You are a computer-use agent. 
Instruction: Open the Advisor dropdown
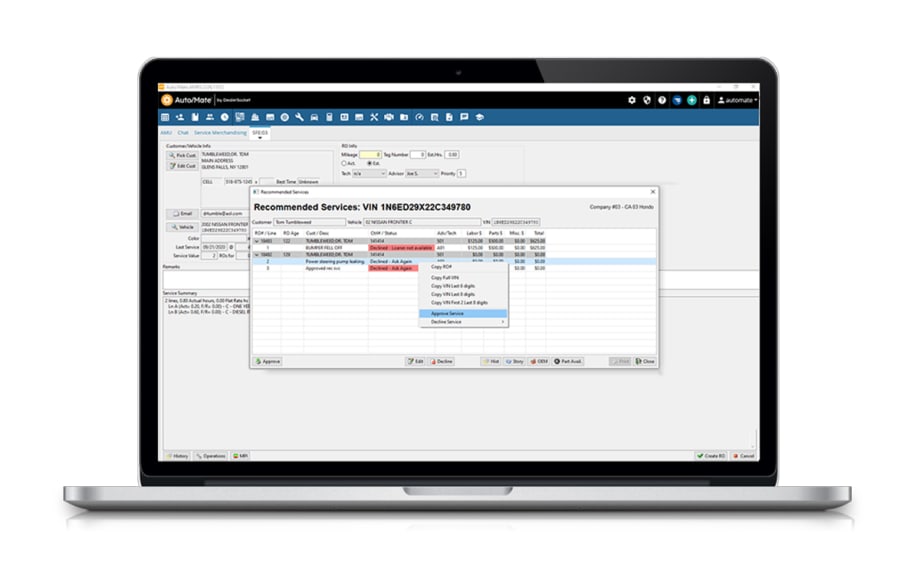(x=422, y=173)
